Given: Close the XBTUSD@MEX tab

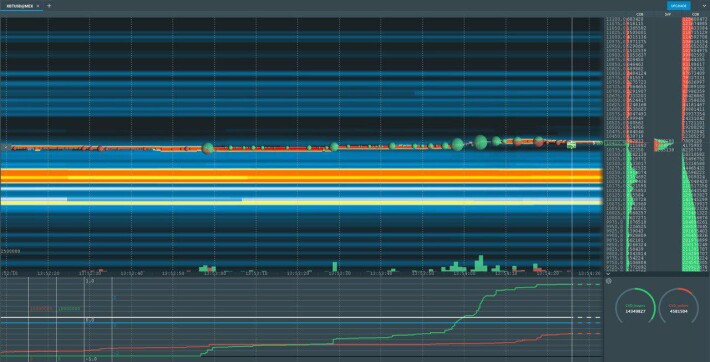Looking at the screenshot, I should pos(38,6).
